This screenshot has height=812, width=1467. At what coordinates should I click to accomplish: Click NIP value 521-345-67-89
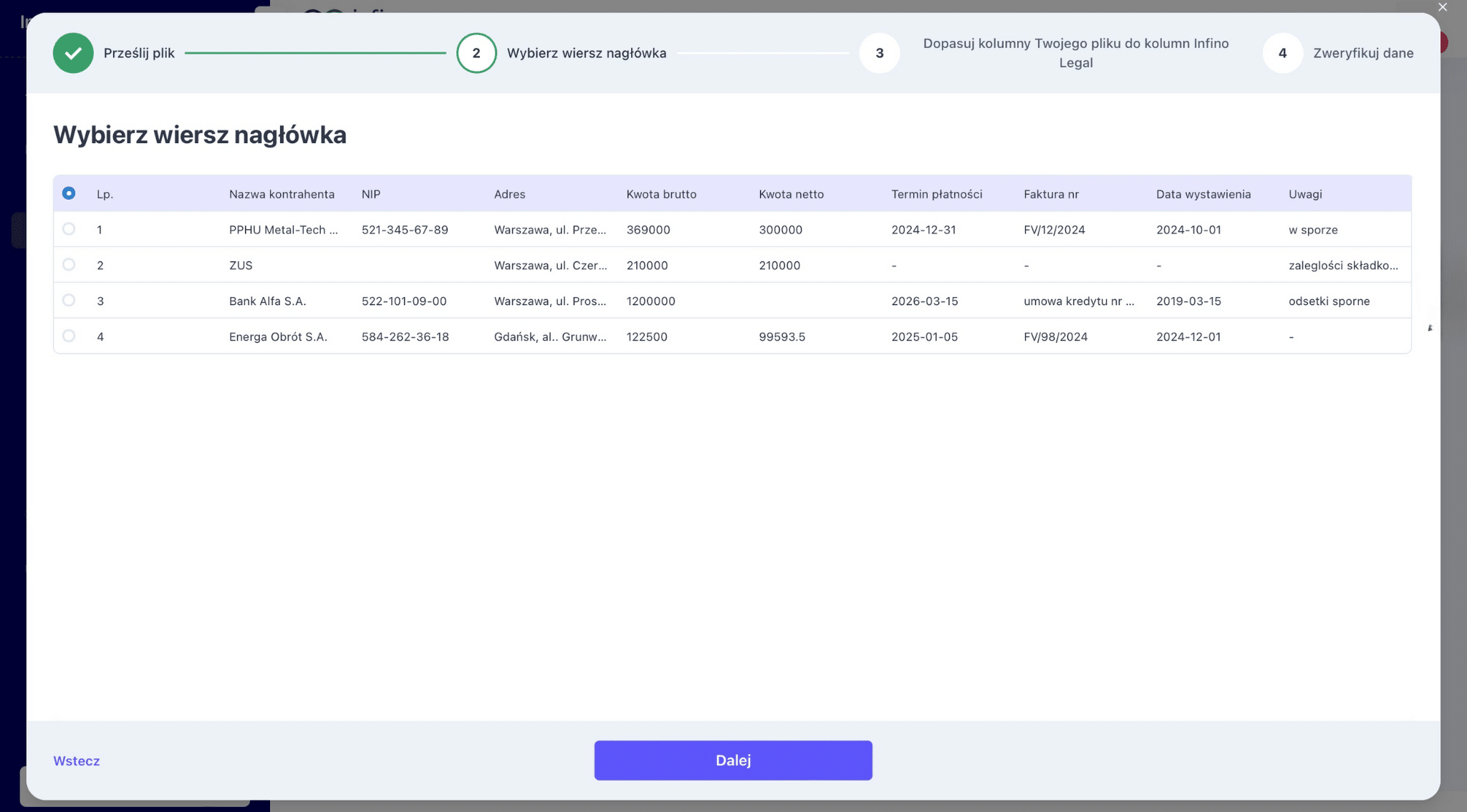point(405,230)
